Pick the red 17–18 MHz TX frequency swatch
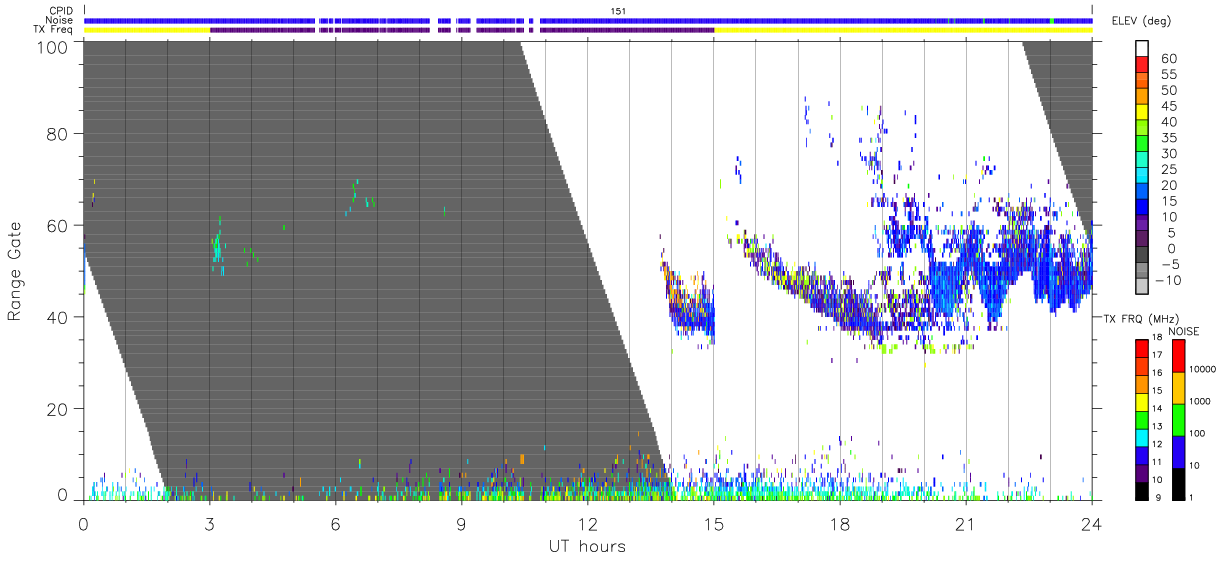This screenshot has width=1228, height=567. 1142,348
